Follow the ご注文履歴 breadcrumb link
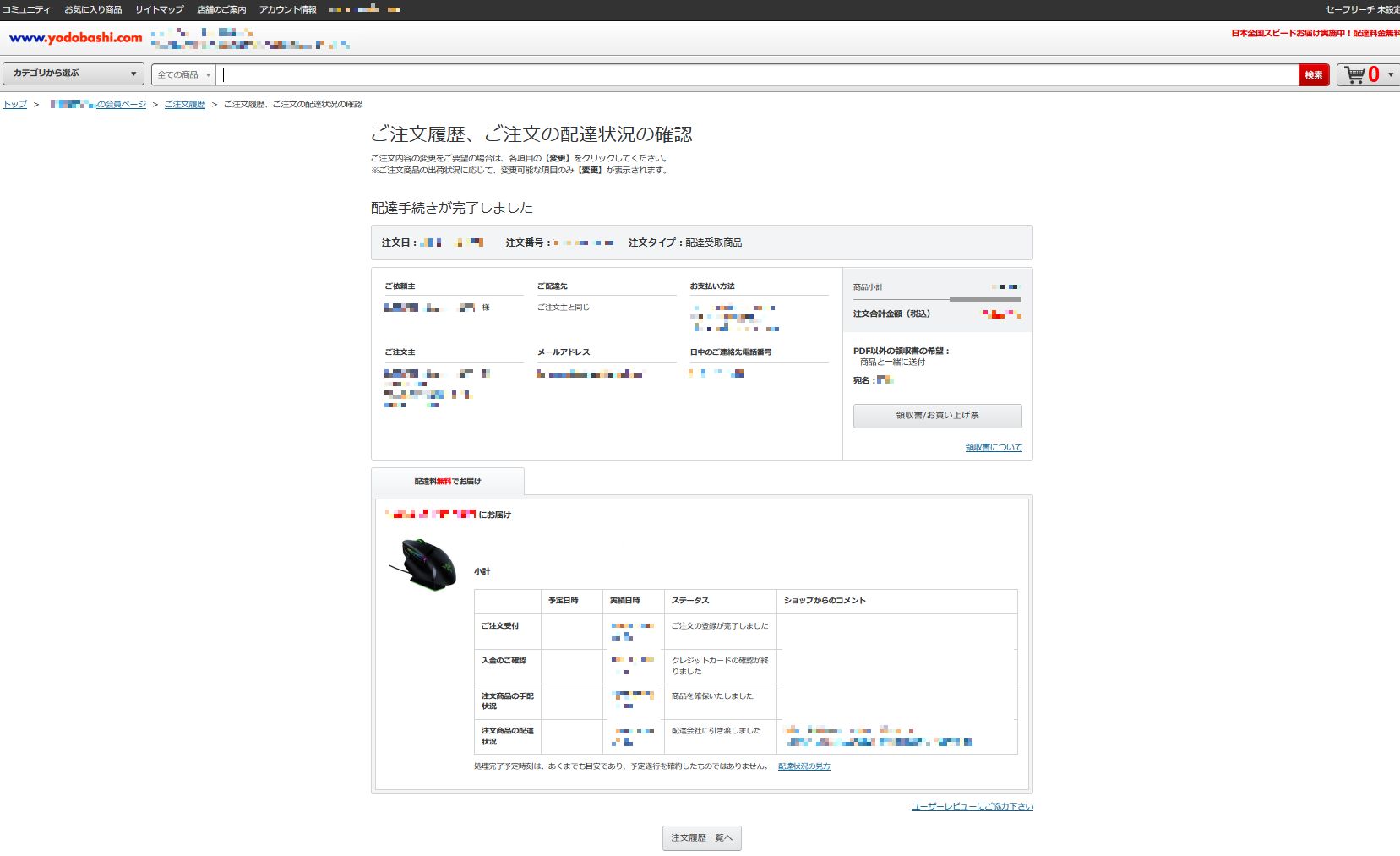1400x856 pixels. click(x=185, y=104)
